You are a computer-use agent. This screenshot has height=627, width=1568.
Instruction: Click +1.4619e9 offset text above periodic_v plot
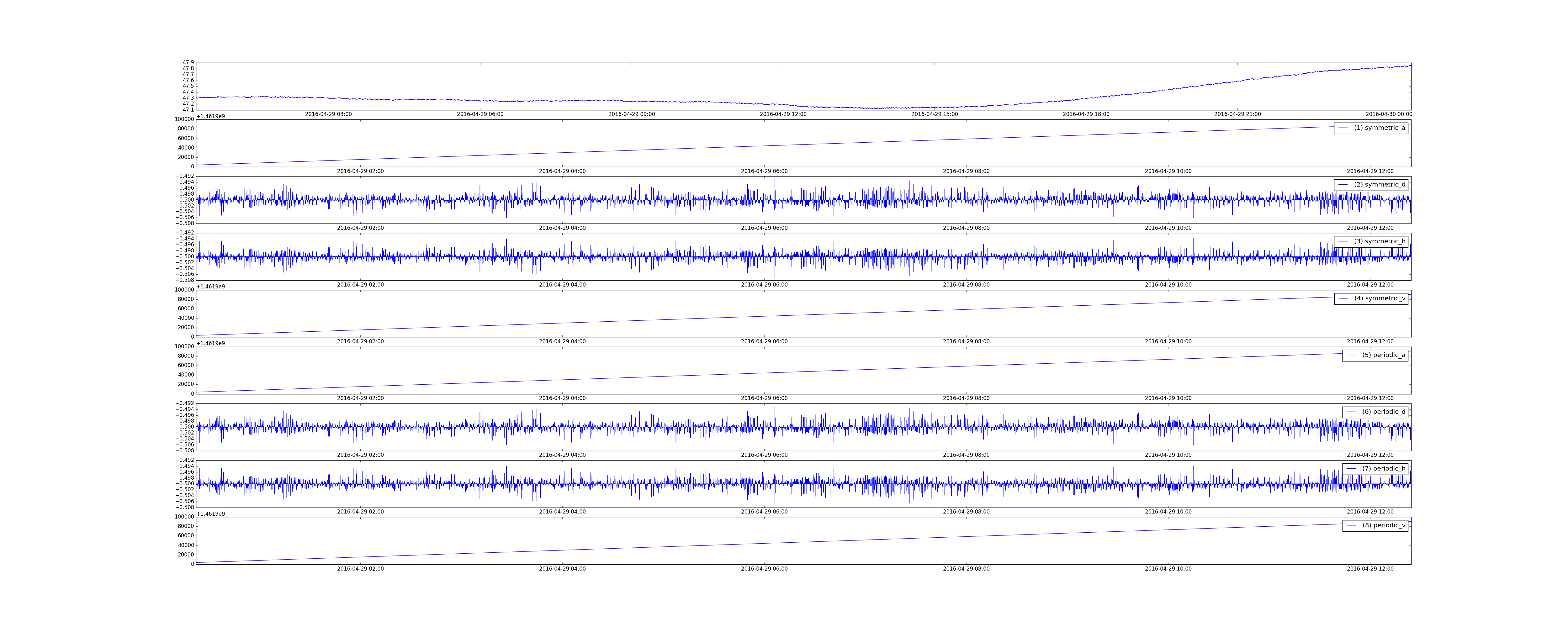(211, 514)
